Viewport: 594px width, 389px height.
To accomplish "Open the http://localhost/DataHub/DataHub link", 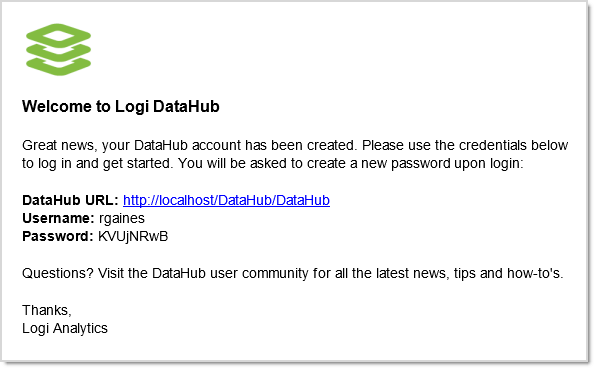I will coord(226,200).
